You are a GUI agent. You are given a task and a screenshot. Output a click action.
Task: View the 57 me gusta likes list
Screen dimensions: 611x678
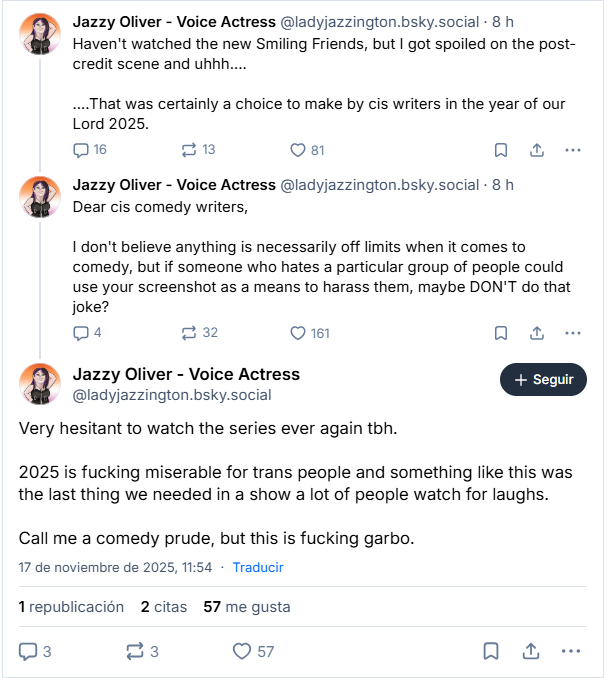(246, 606)
